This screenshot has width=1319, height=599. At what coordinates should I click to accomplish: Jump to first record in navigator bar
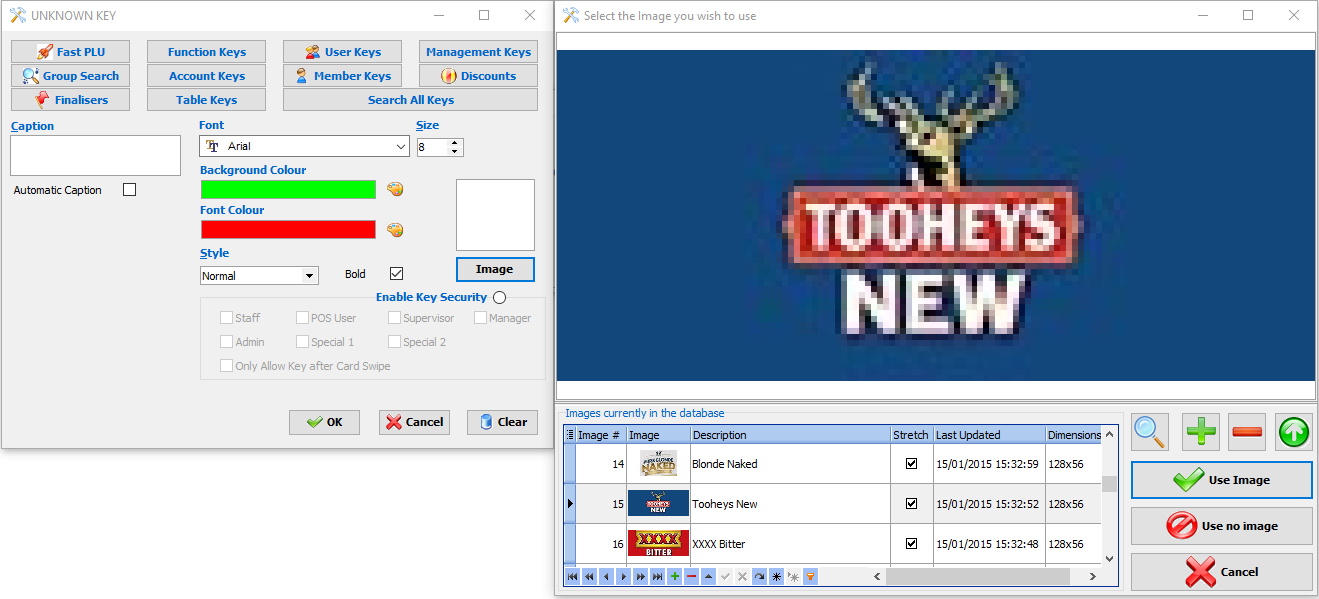coord(572,577)
